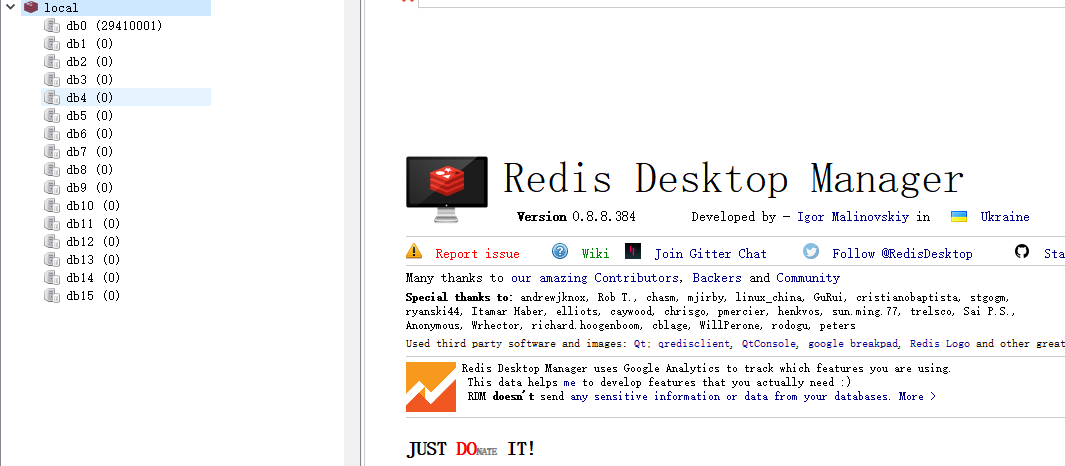Click the Twitter bird icon
The height and width of the screenshot is (466, 1065).
[811, 251]
